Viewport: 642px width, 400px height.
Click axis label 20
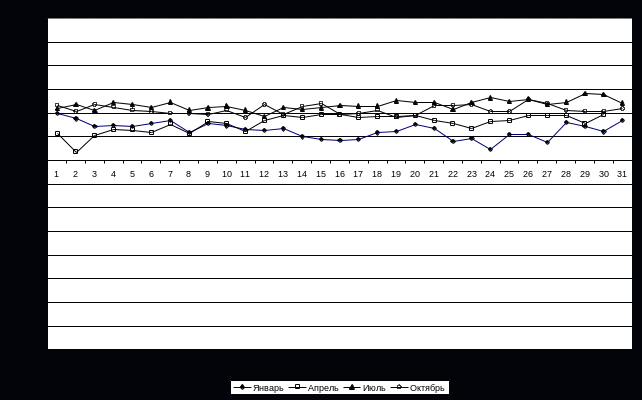415,174
